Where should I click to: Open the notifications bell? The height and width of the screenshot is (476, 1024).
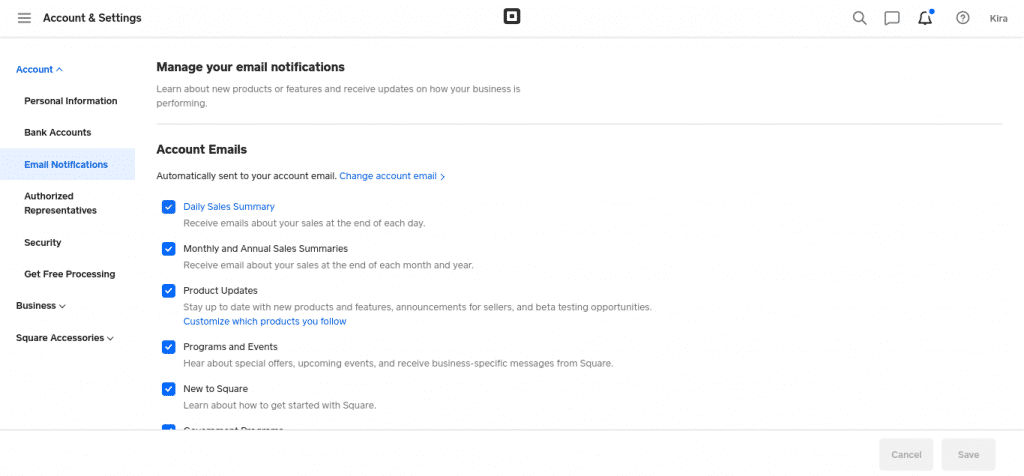click(x=925, y=18)
